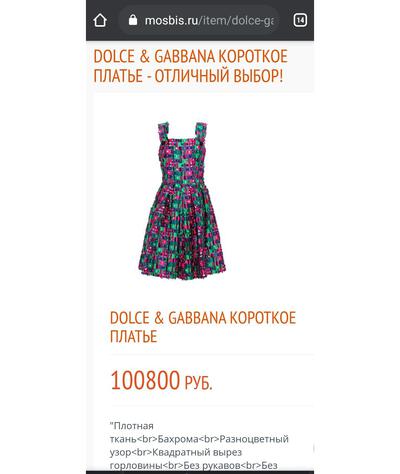
Task: Click the product title 'DOLCE & GABBANA КОРОТКОЕ ПЛАТЬЕ'
Action: 203,327
